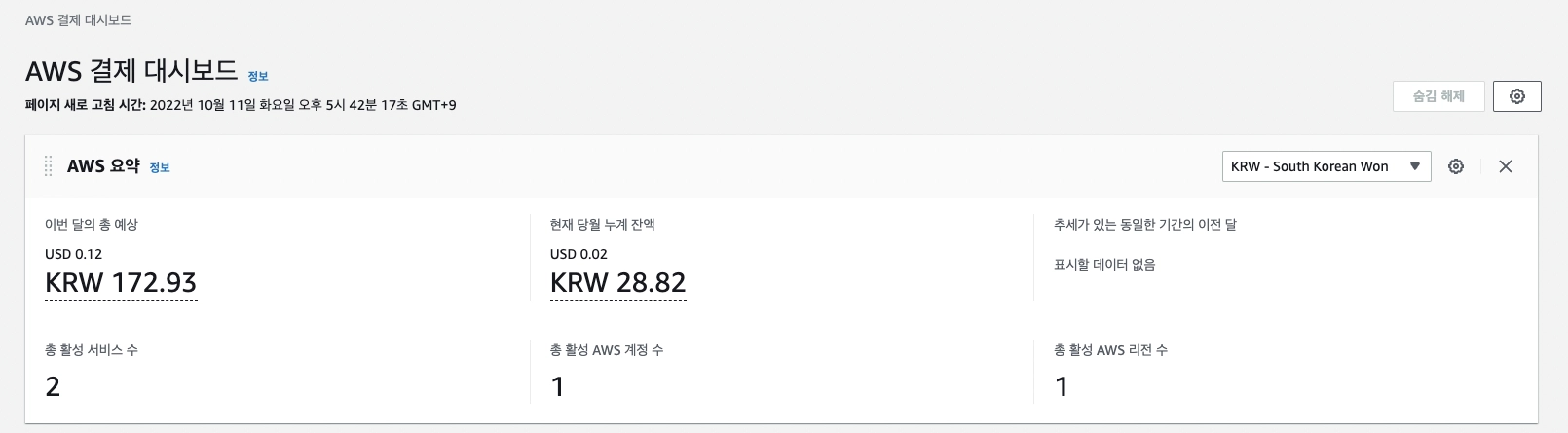Viewport: 1568px width, 433px height.
Task: Click the 이번 달의 총 예상 label
Action: [x=92, y=225]
